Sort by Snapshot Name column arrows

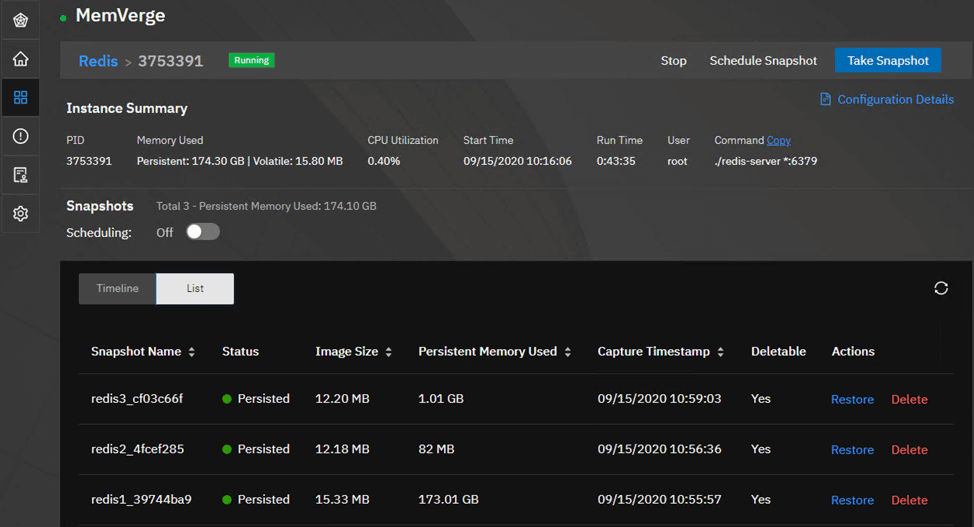pyautogui.click(x=191, y=352)
